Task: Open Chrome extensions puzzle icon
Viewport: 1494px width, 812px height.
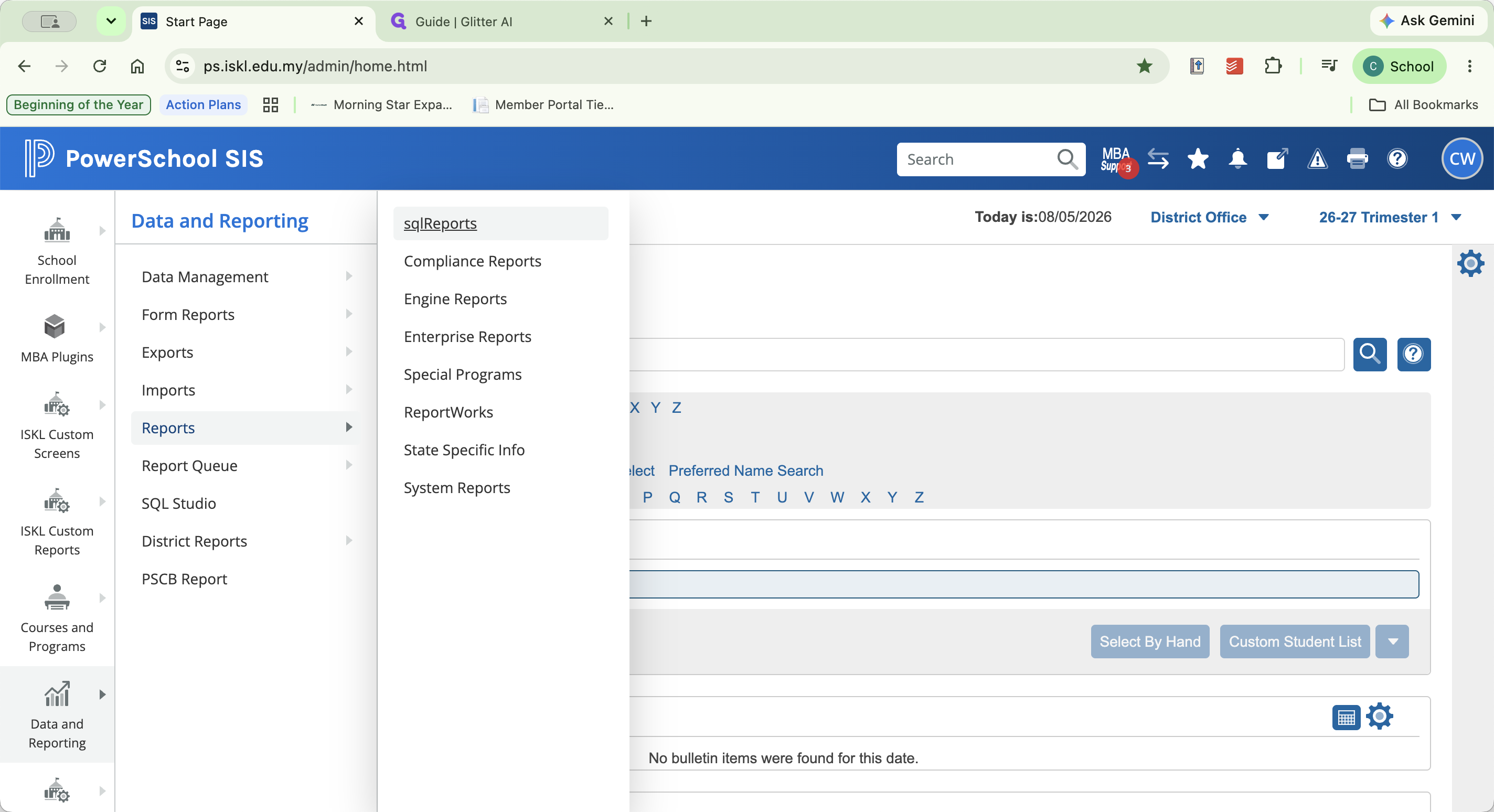Action: click(x=1273, y=66)
